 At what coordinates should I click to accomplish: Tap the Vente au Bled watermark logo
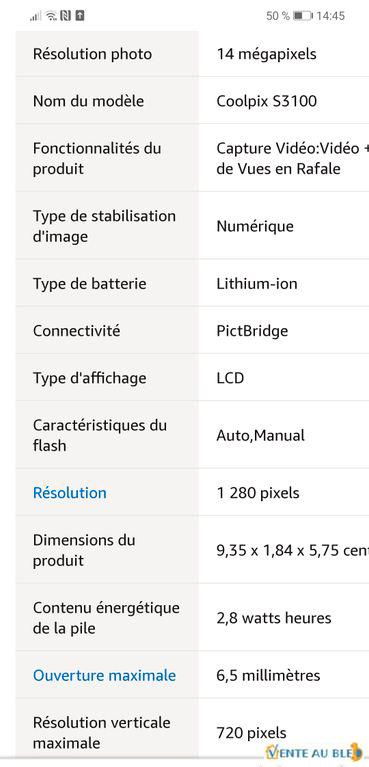coord(315,752)
